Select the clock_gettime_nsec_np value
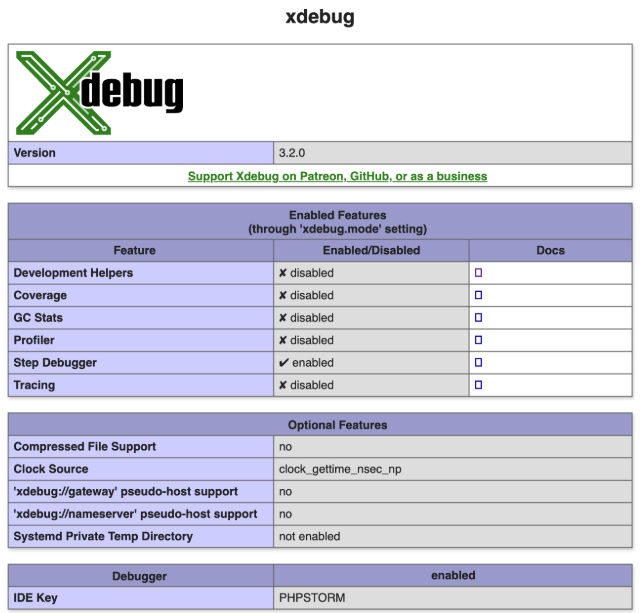 (340, 469)
